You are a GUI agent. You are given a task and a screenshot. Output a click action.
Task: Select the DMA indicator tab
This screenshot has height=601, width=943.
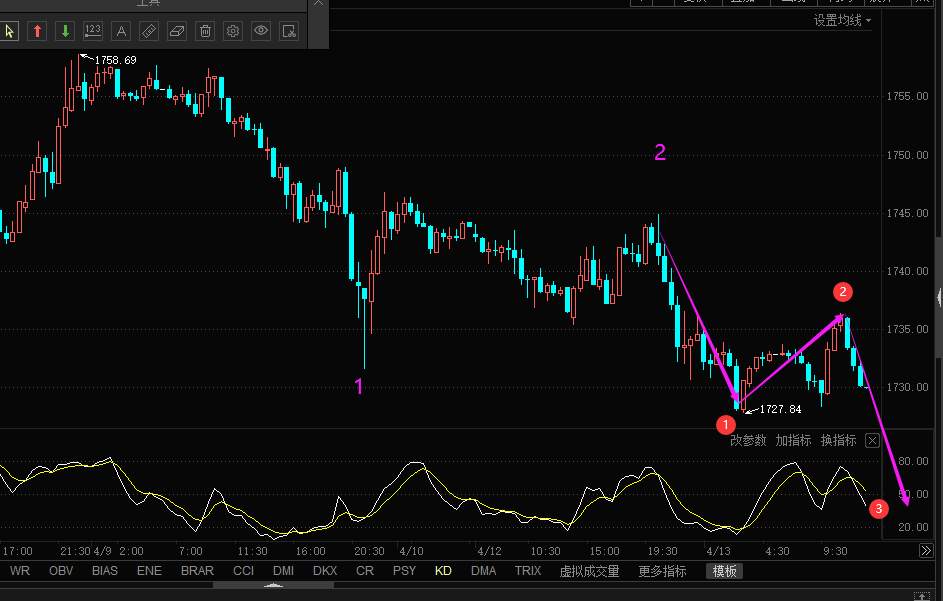pos(484,571)
